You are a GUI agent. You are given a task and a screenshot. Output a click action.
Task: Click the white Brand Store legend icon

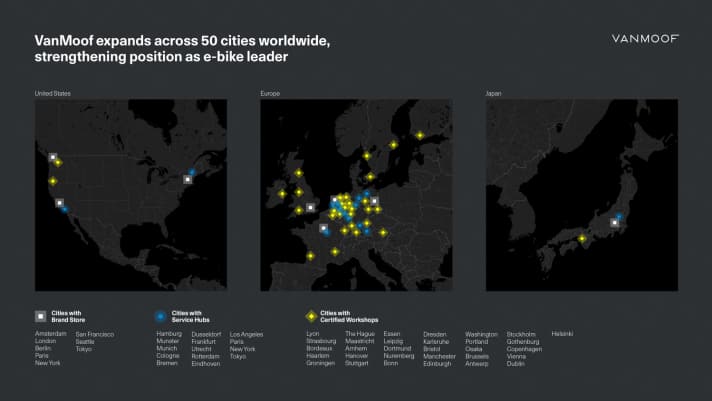click(x=40, y=315)
